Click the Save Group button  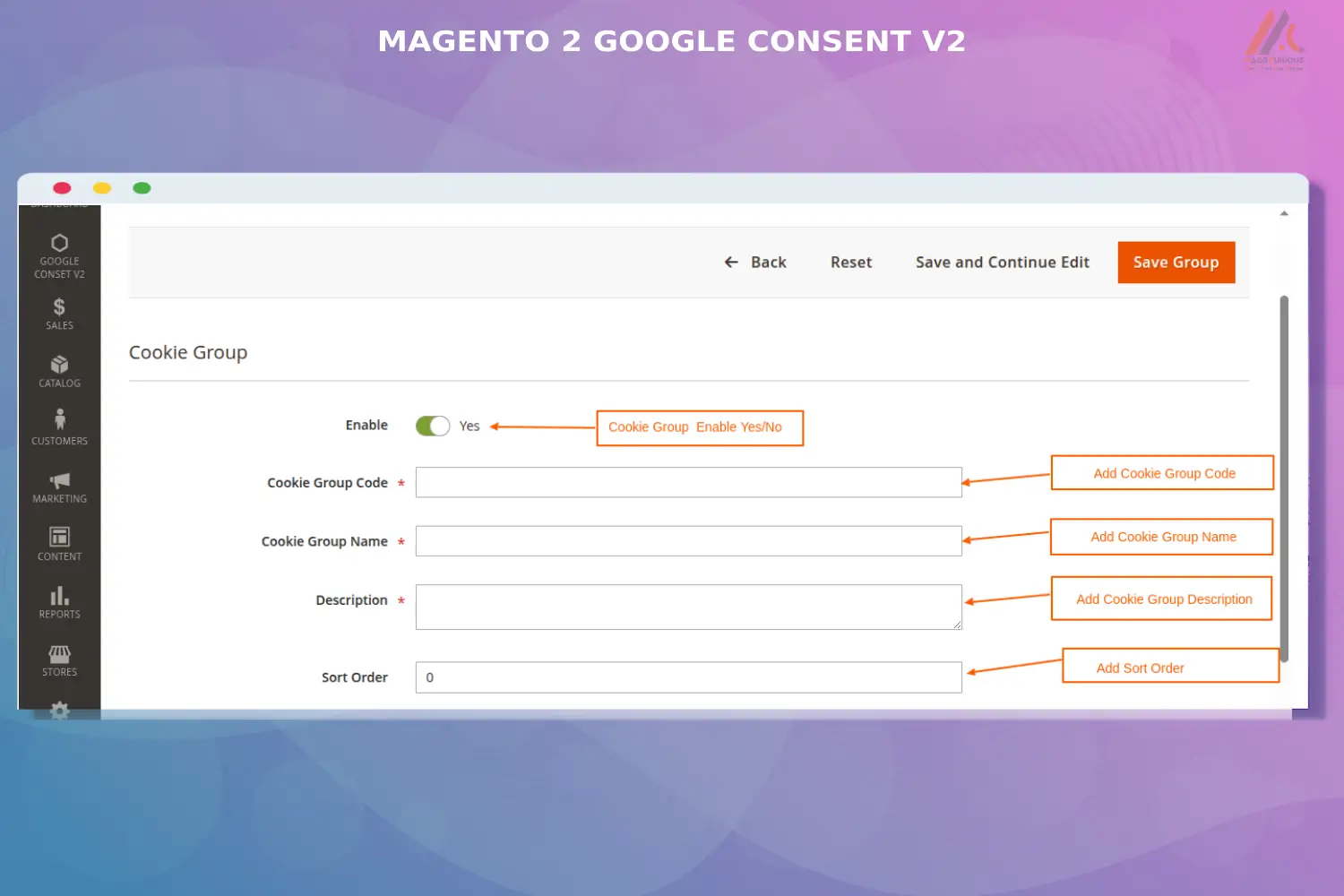pyautogui.click(x=1176, y=262)
